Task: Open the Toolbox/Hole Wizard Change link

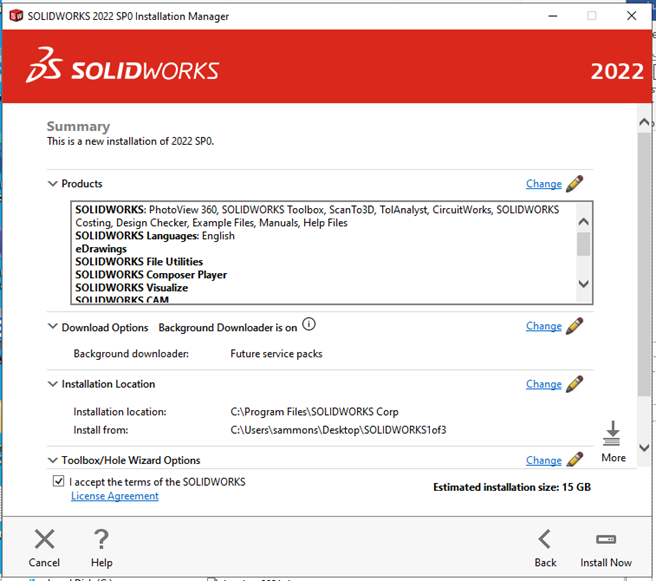Action: click(543, 461)
